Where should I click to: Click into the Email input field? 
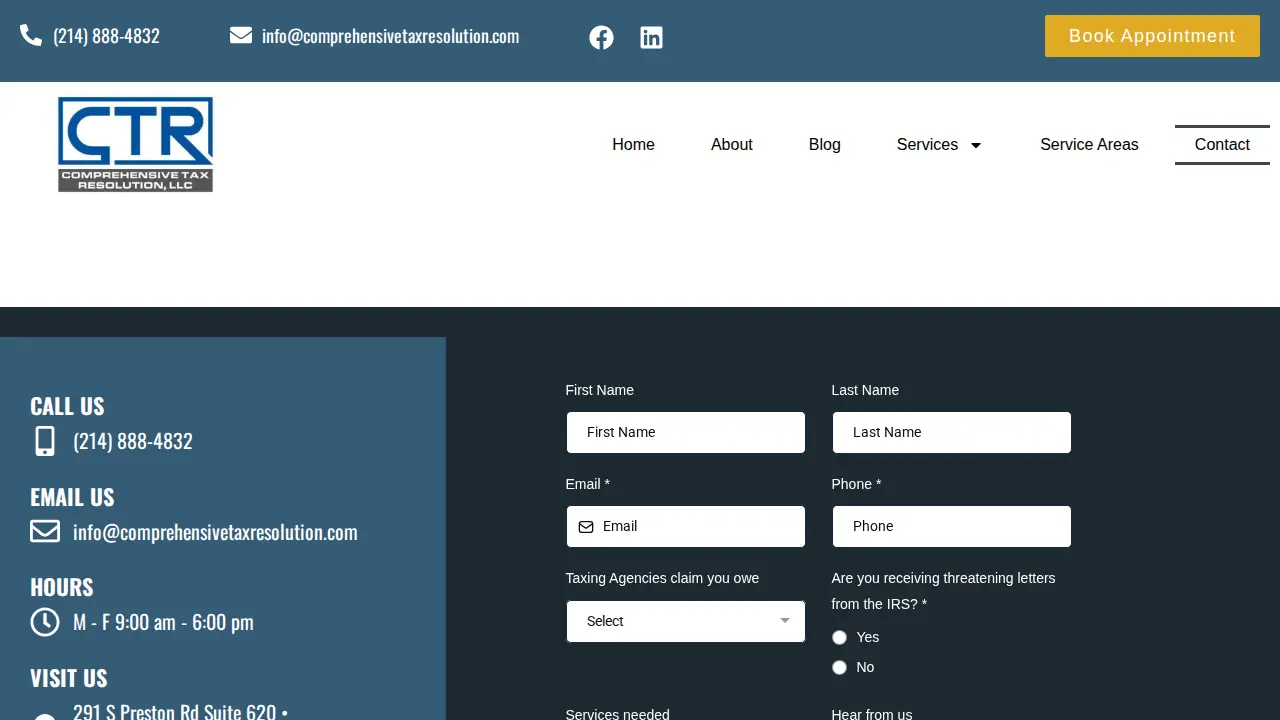point(686,527)
